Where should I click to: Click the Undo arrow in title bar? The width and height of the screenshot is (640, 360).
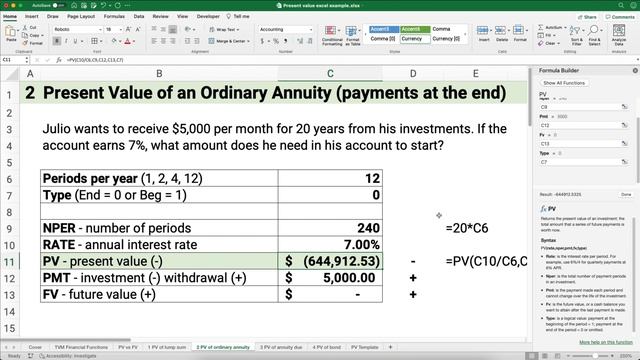[104, 5]
